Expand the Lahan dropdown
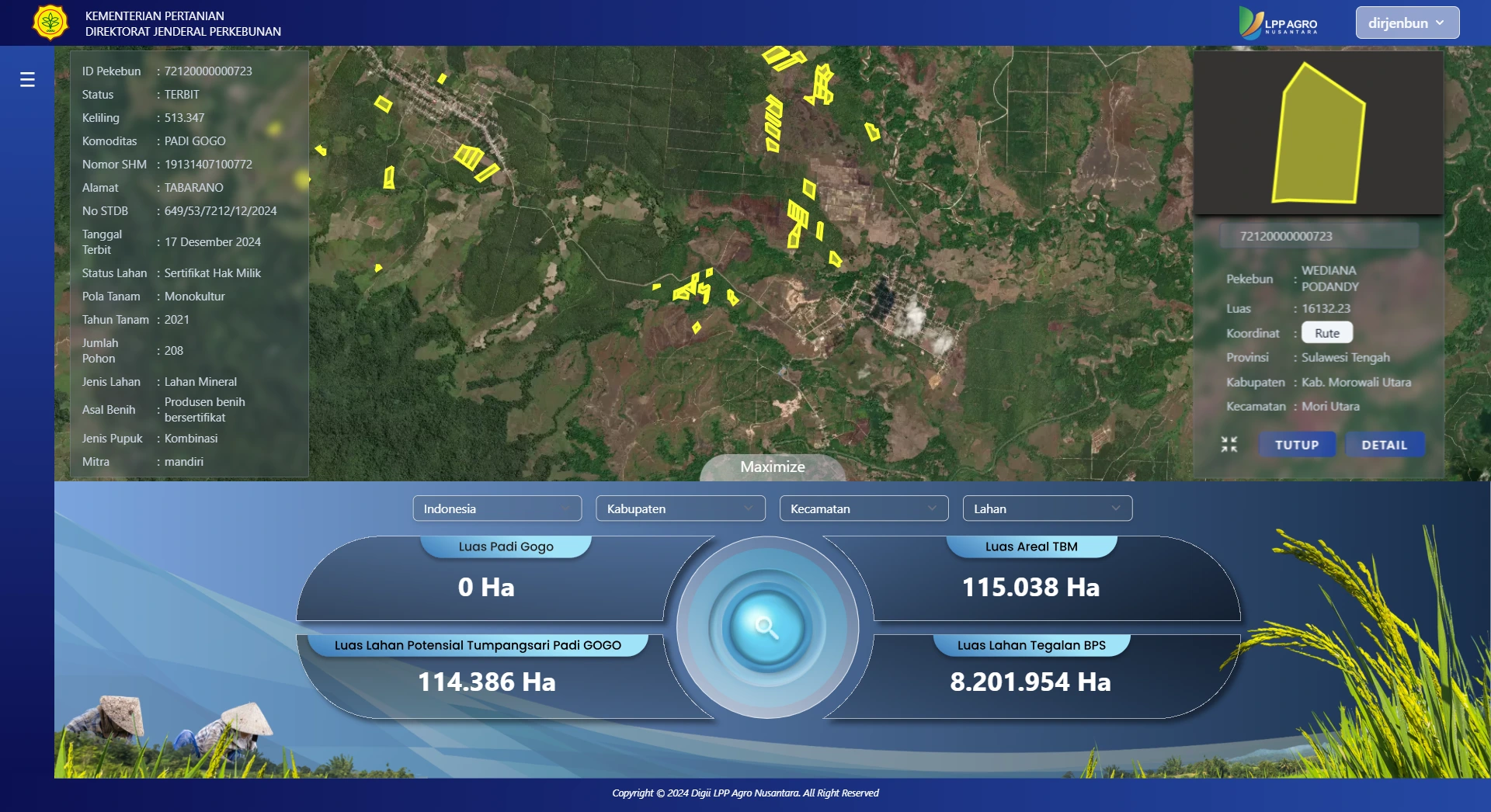1491x812 pixels. (1047, 508)
